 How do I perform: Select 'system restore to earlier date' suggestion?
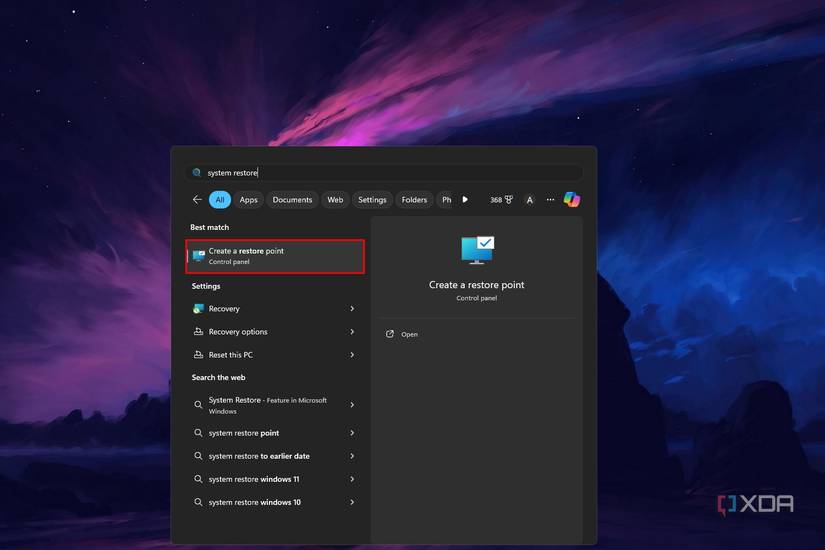(275, 456)
